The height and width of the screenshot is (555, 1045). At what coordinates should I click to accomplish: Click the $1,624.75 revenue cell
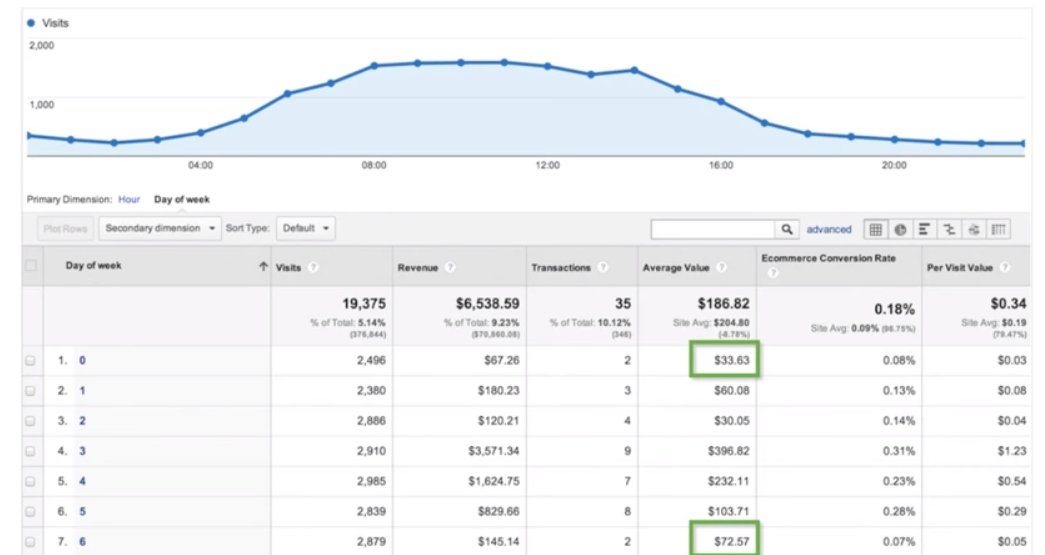coord(493,481)
